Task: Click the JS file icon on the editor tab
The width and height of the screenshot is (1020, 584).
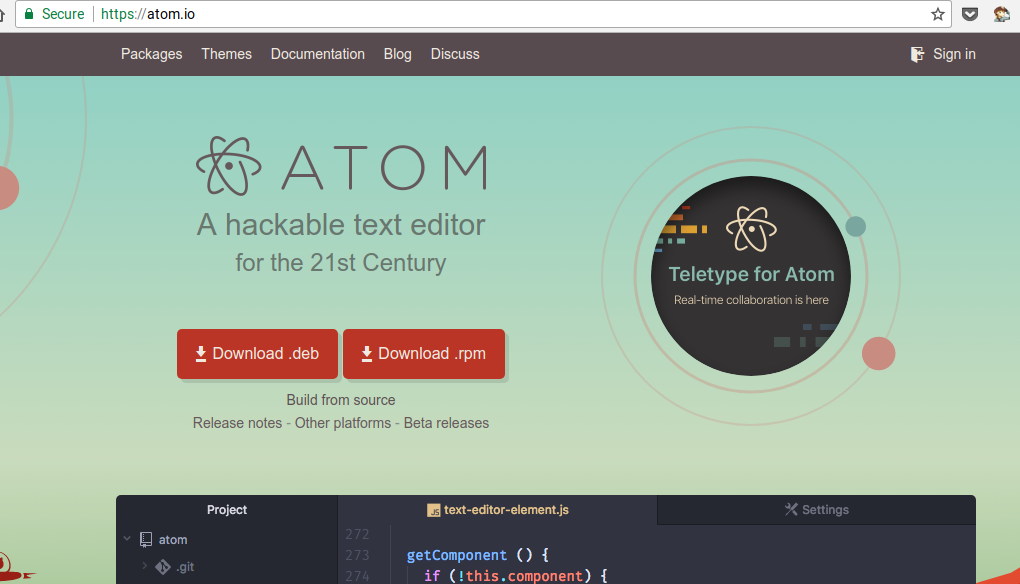Action: 436,509
